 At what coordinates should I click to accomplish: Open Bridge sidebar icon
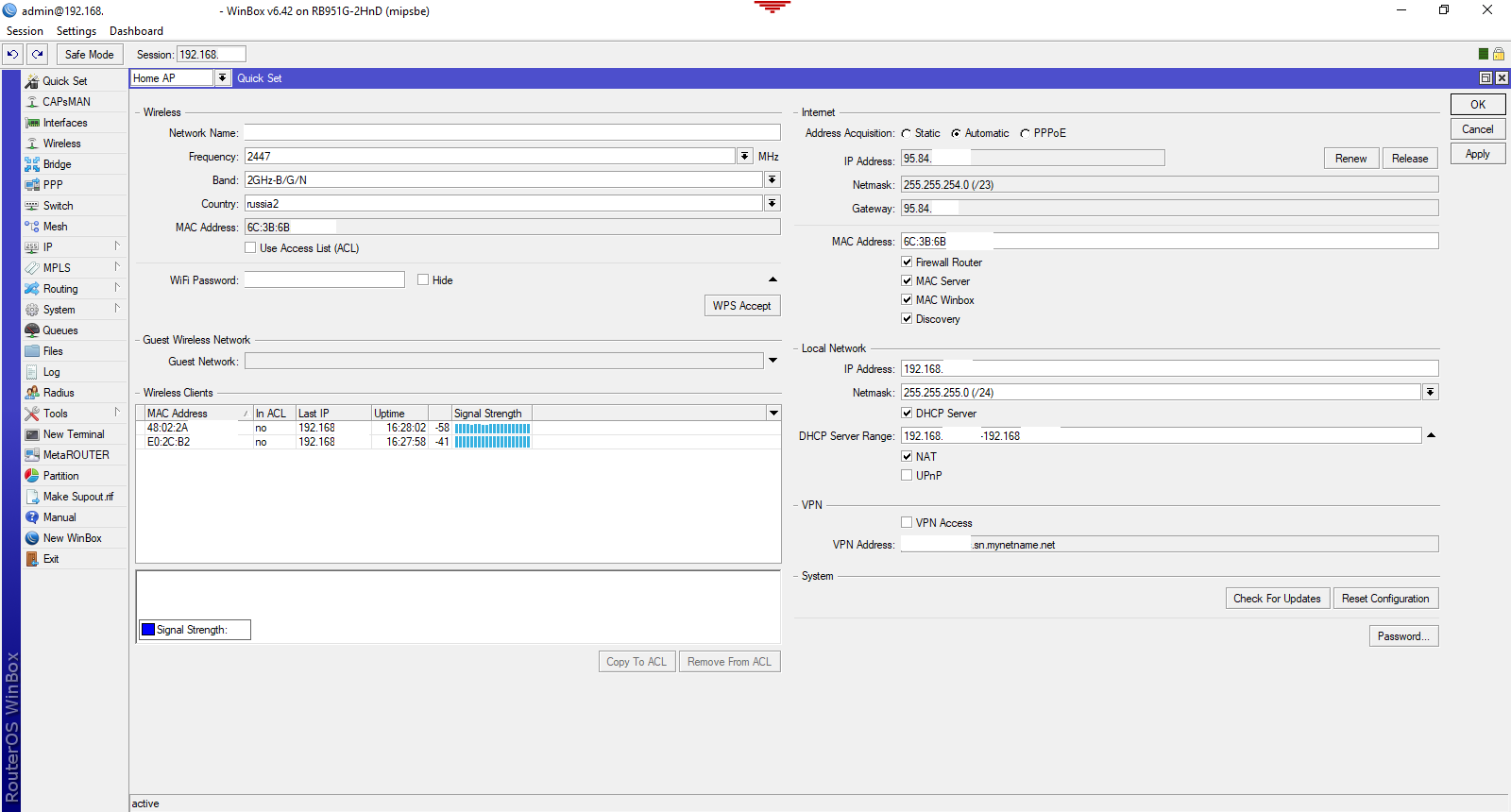tap(32, 164)
